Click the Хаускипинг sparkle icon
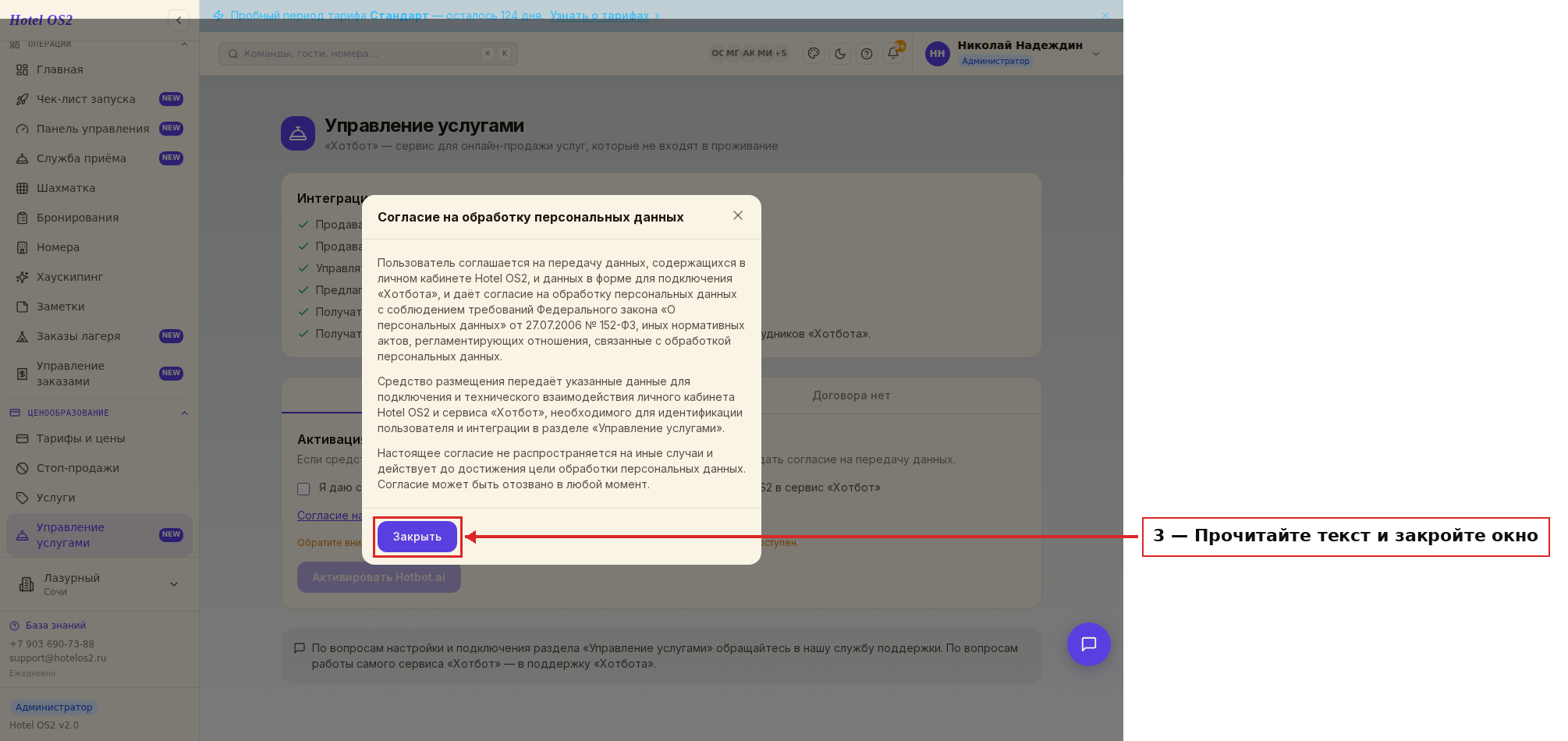The image size is (1568, 741). (23, 277)
